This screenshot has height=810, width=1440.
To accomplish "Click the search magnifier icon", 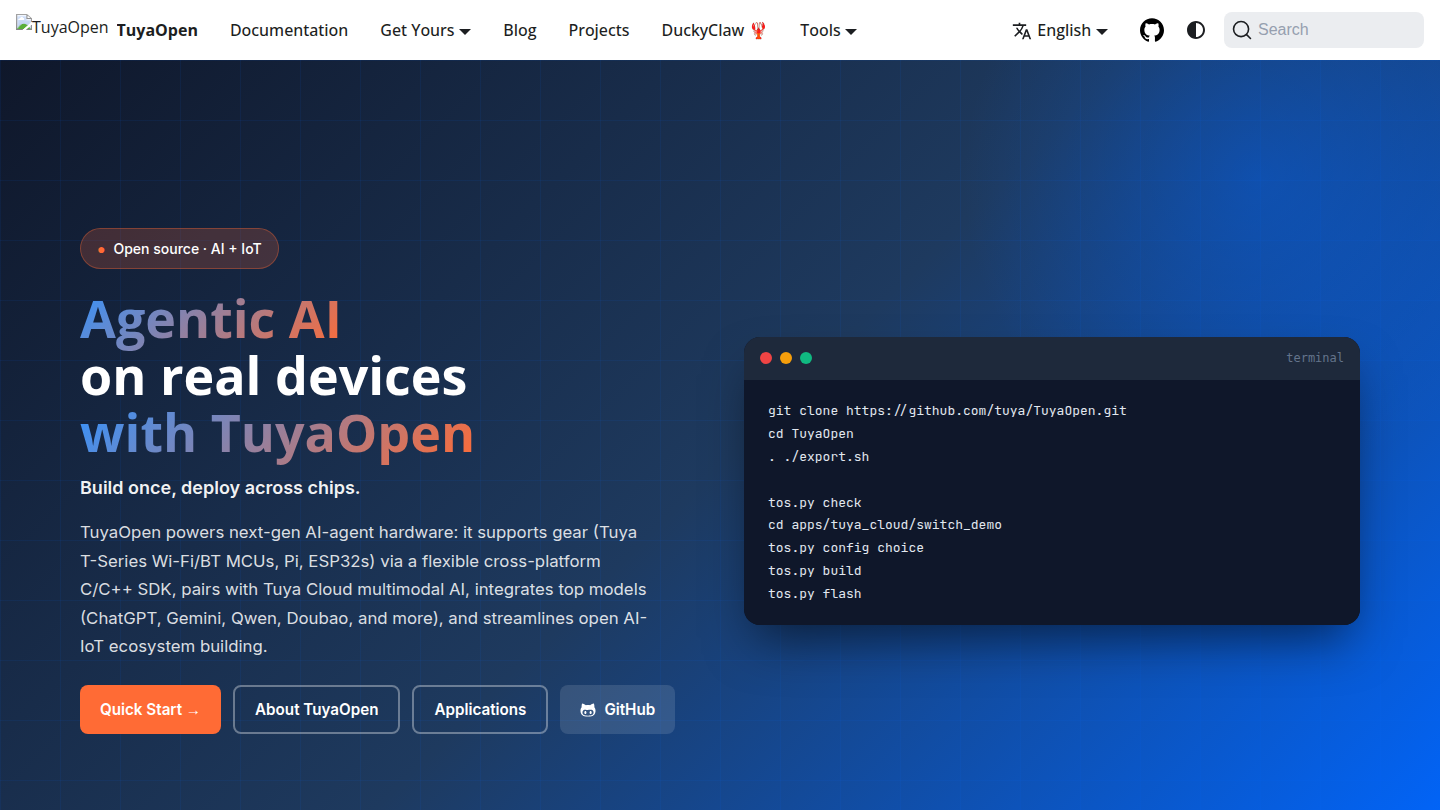I will pos(1242,30).
